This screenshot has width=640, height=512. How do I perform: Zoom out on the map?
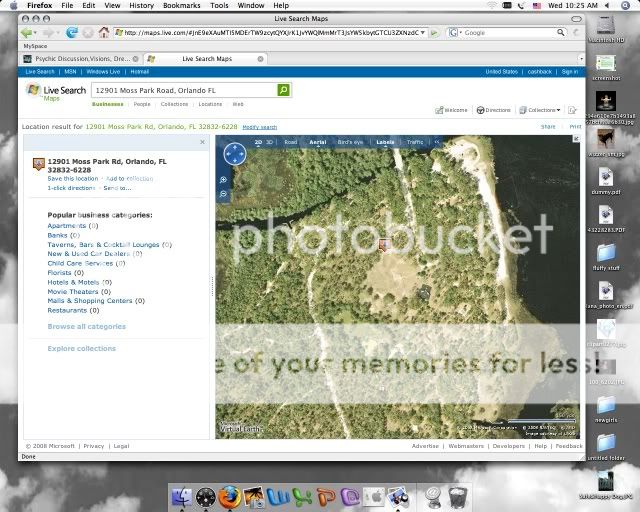click(x=223, y=193)
